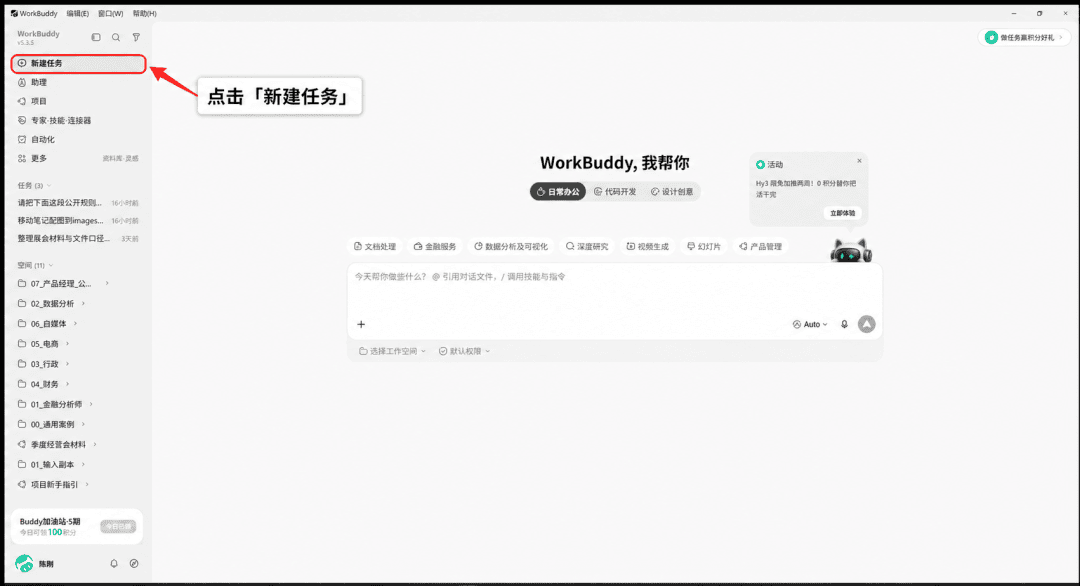Open the 默认权限 permissions dropdown
1080x586 pixels.
point(464,351)
